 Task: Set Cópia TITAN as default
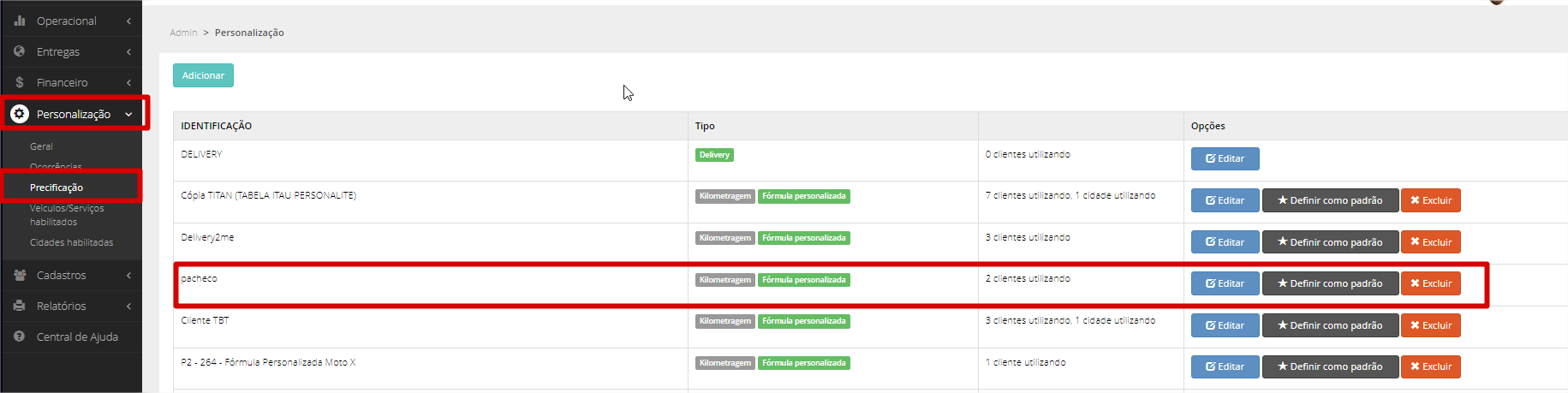(x=1330, y=200)
